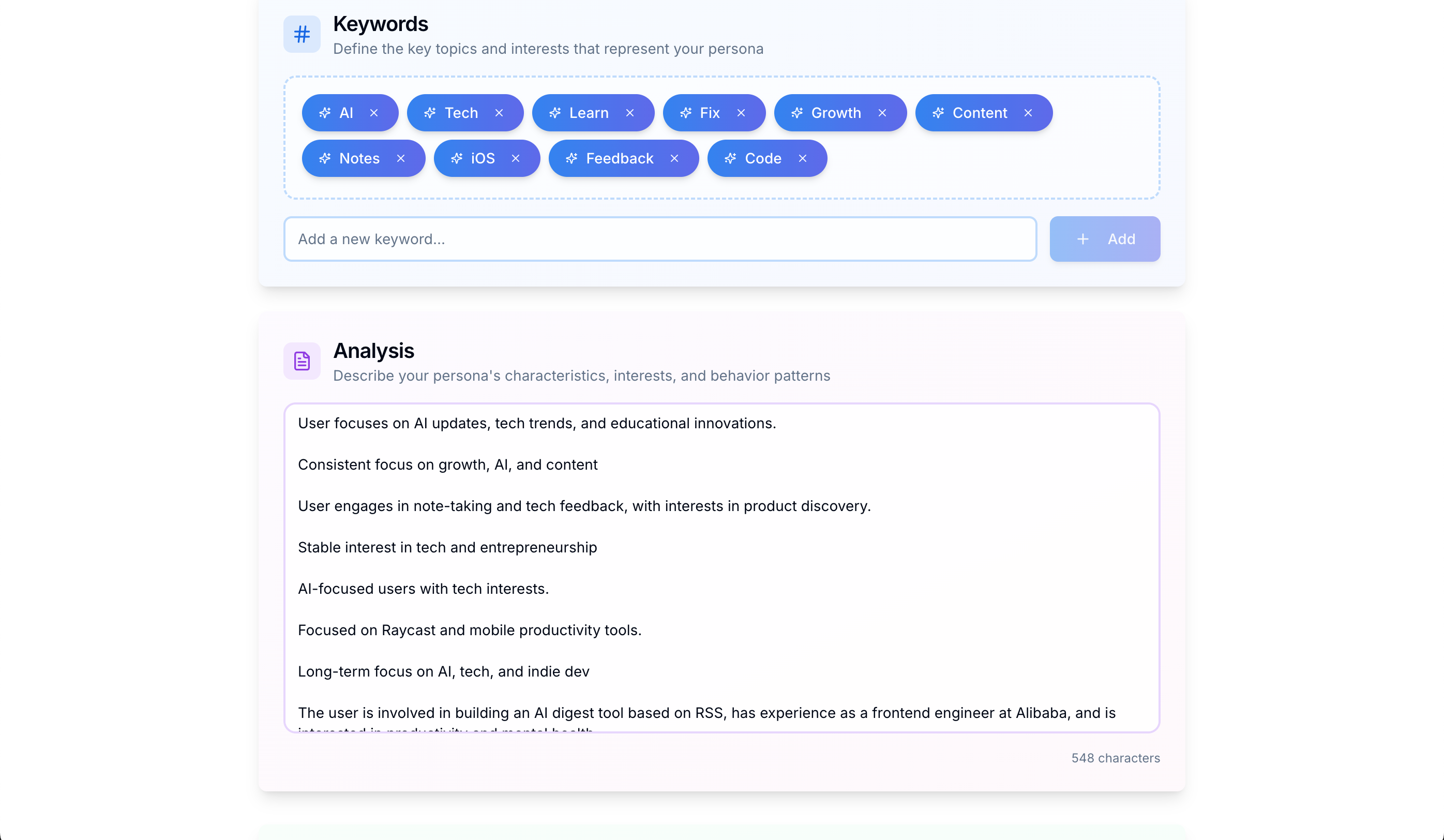
Task: Remove the Content keyword chip
Action: (x=1028, y=113)
